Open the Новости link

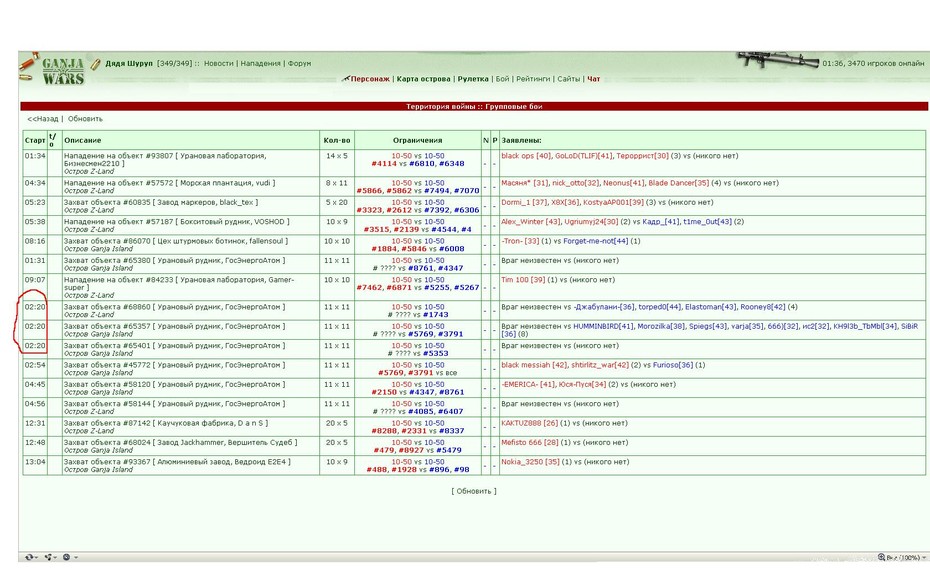(x=219, y=63)
